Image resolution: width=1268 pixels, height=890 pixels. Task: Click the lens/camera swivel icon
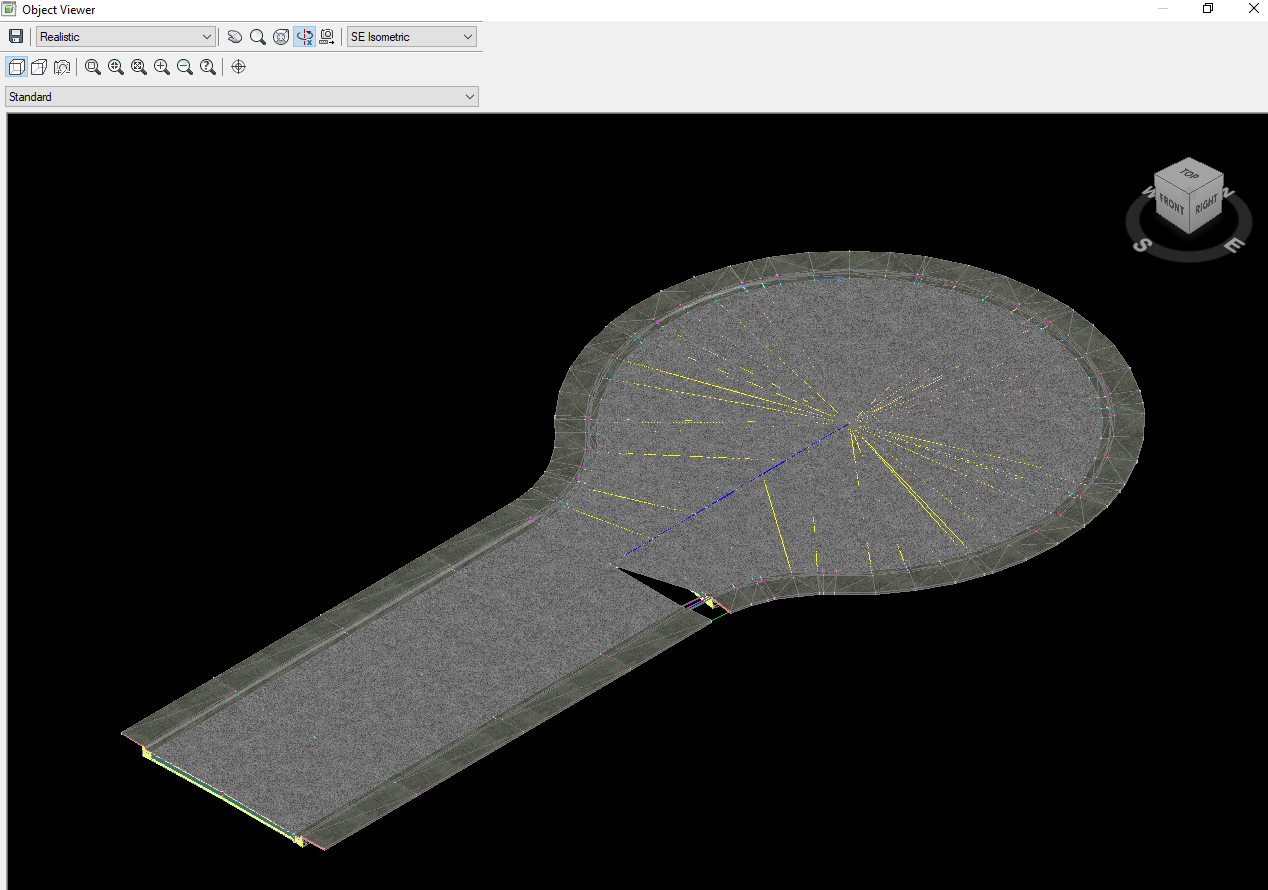click(62, 67)
